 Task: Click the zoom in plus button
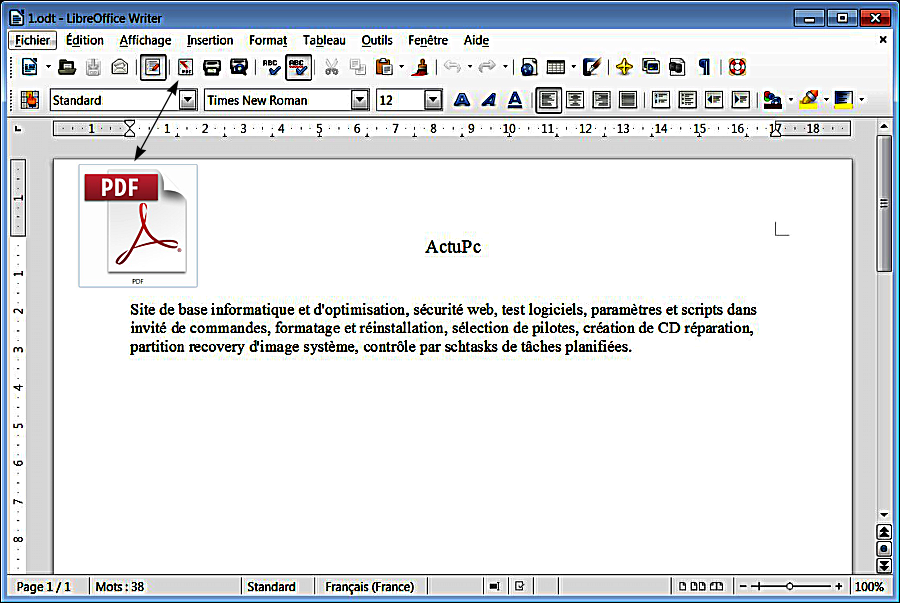point(839,586)
